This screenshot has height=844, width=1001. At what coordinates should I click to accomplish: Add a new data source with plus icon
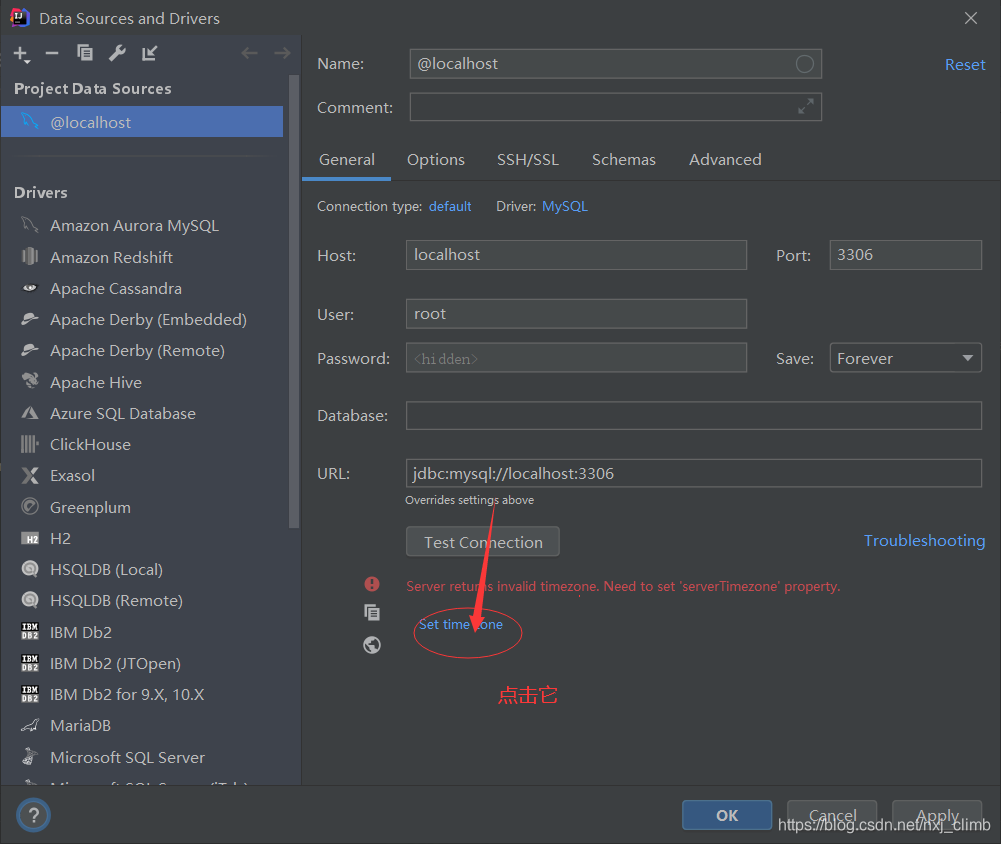pos(21,54)
